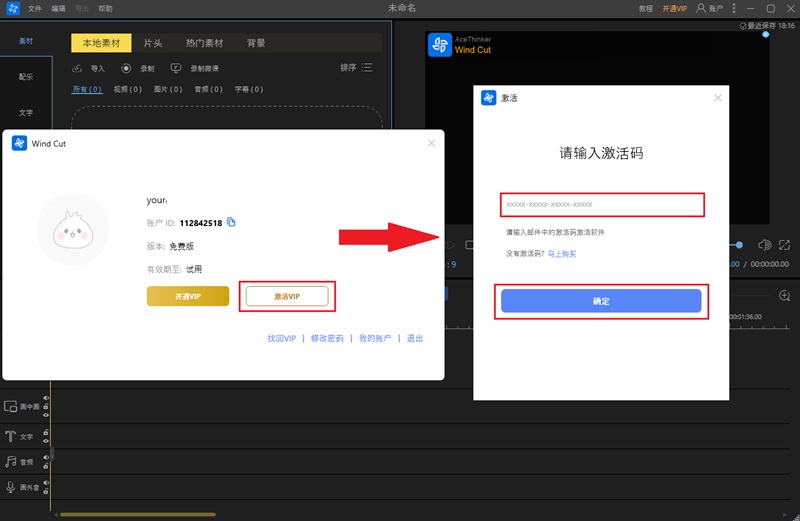This screenshot has height=521, width=800.
Task: Open the 教程 tutorial link in the title bar
Action: (646, 9)
